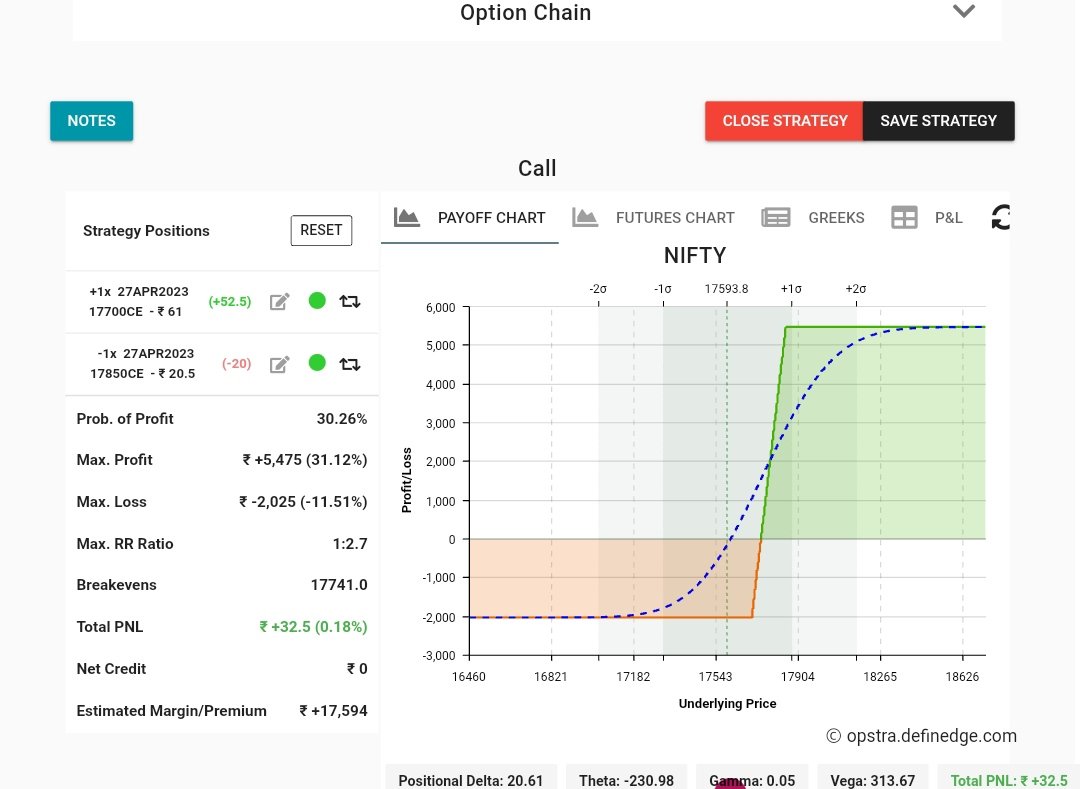Click the Futures Chart area icon

[x=585, y=218]
